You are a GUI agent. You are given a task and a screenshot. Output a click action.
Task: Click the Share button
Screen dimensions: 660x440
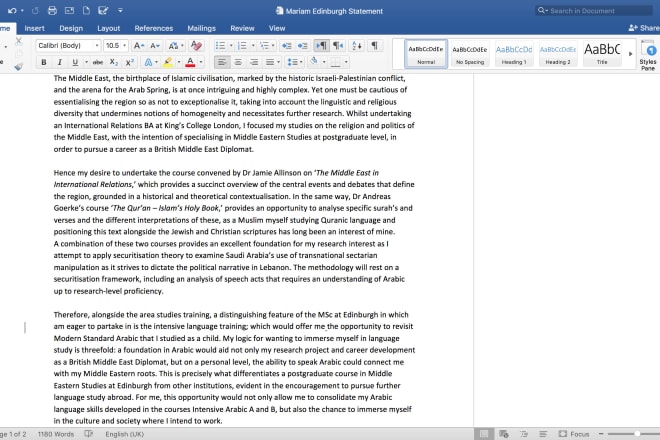point(644,28)
